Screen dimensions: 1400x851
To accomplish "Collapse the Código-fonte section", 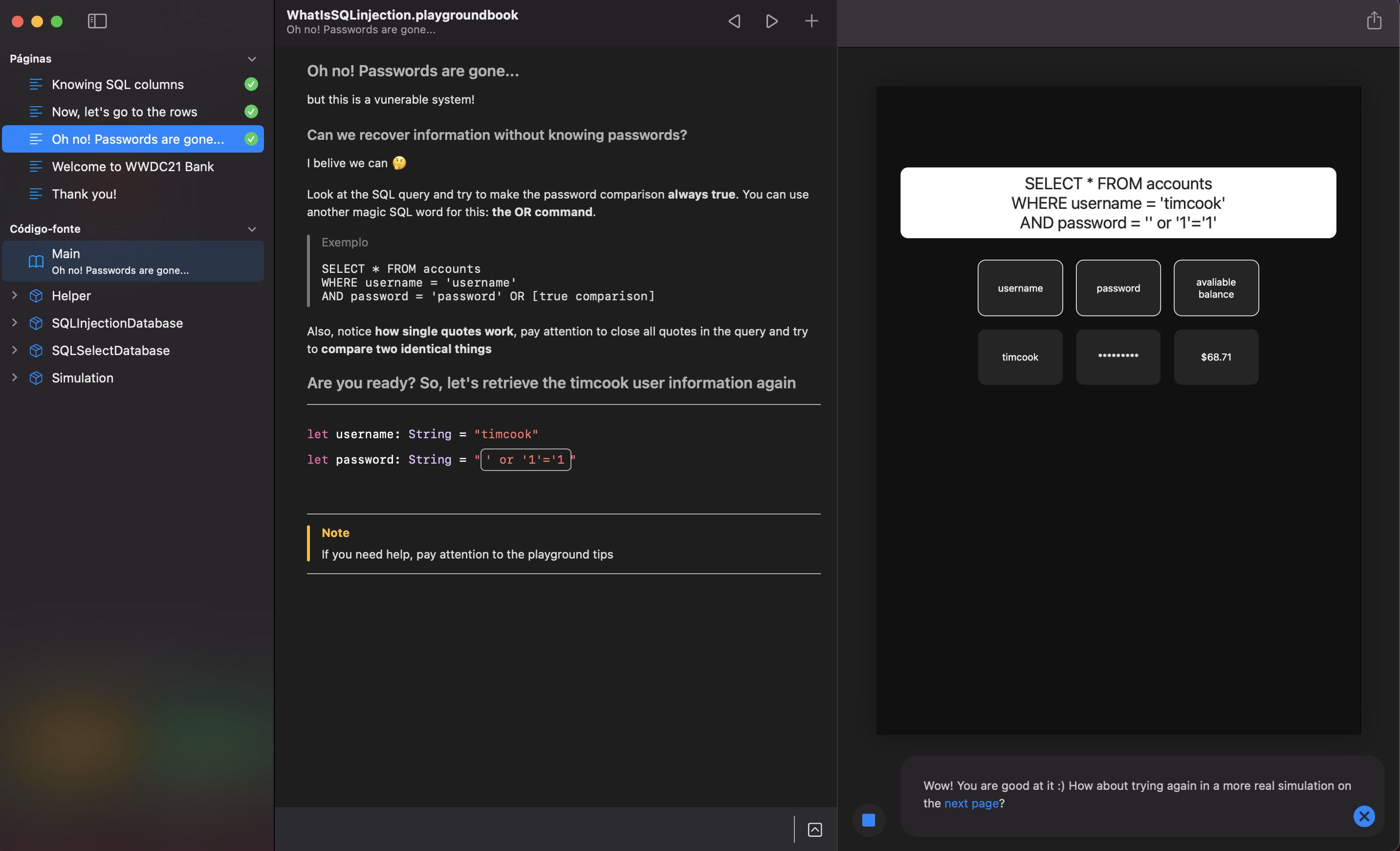I will tap(252, 229).
